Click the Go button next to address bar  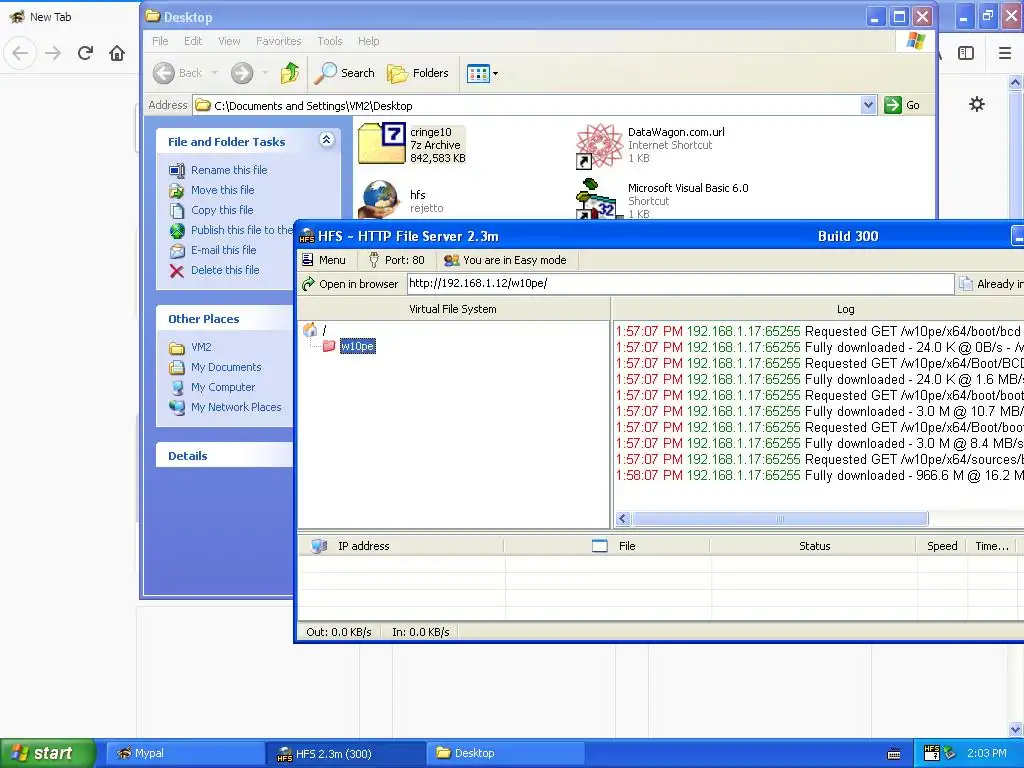pyautogui.click(x=903, y=105)
